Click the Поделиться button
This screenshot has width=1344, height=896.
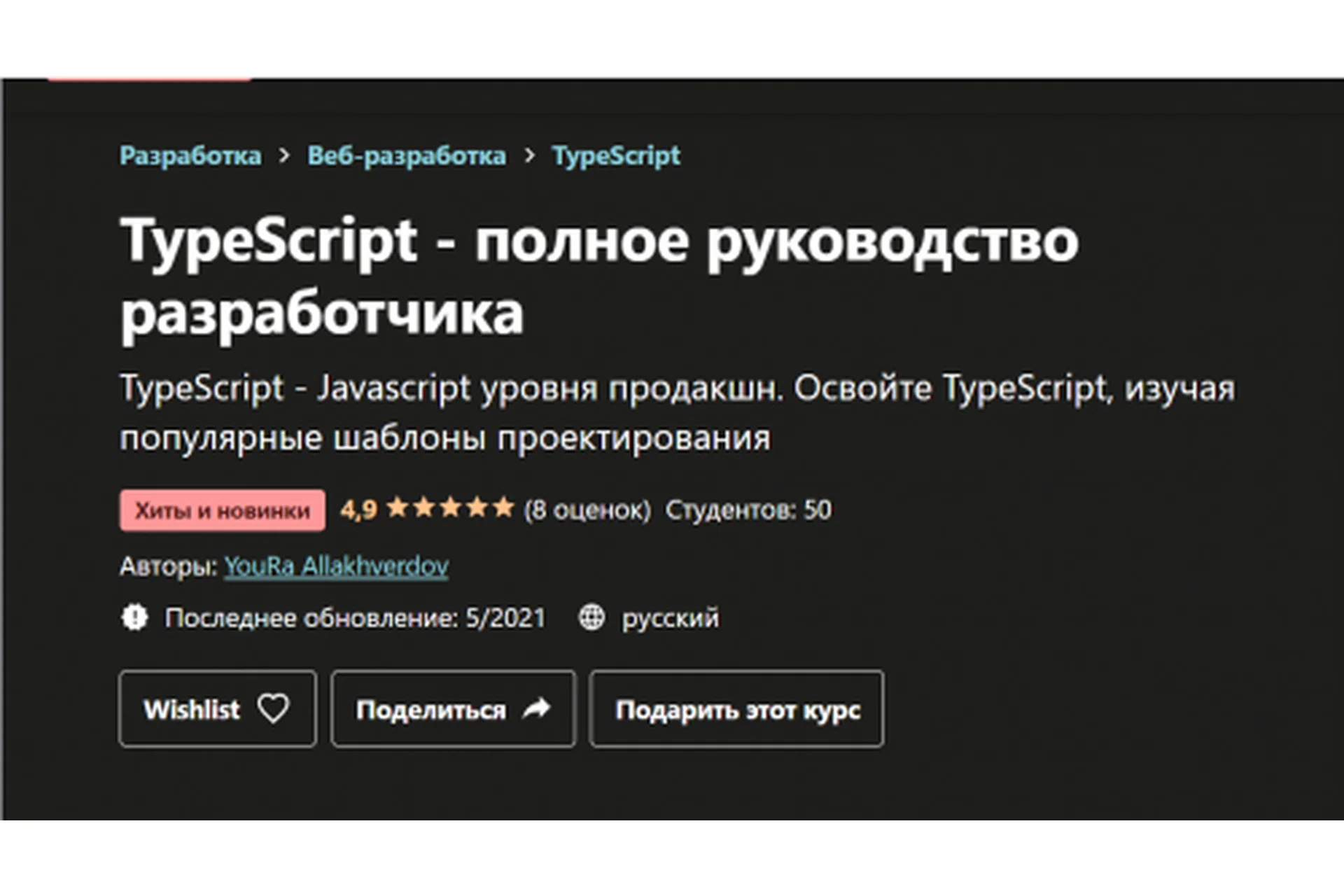pos(453,709)
